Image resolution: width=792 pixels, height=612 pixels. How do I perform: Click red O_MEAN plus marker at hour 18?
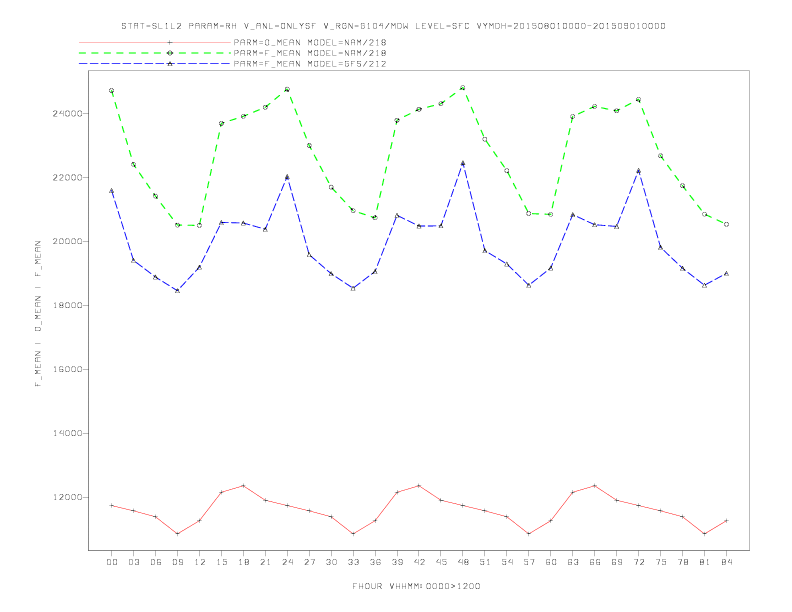(x=243, y=486)
